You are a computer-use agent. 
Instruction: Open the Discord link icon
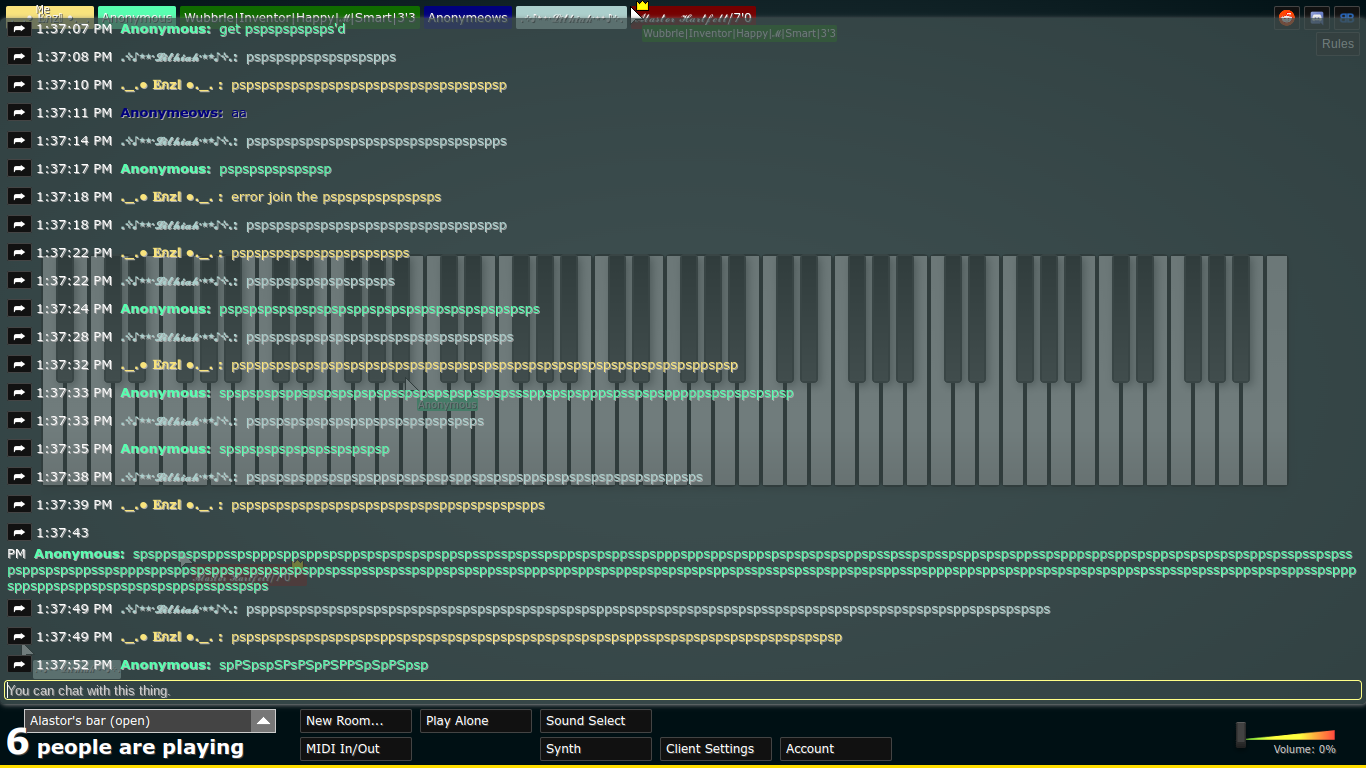tap(1317, 17)
